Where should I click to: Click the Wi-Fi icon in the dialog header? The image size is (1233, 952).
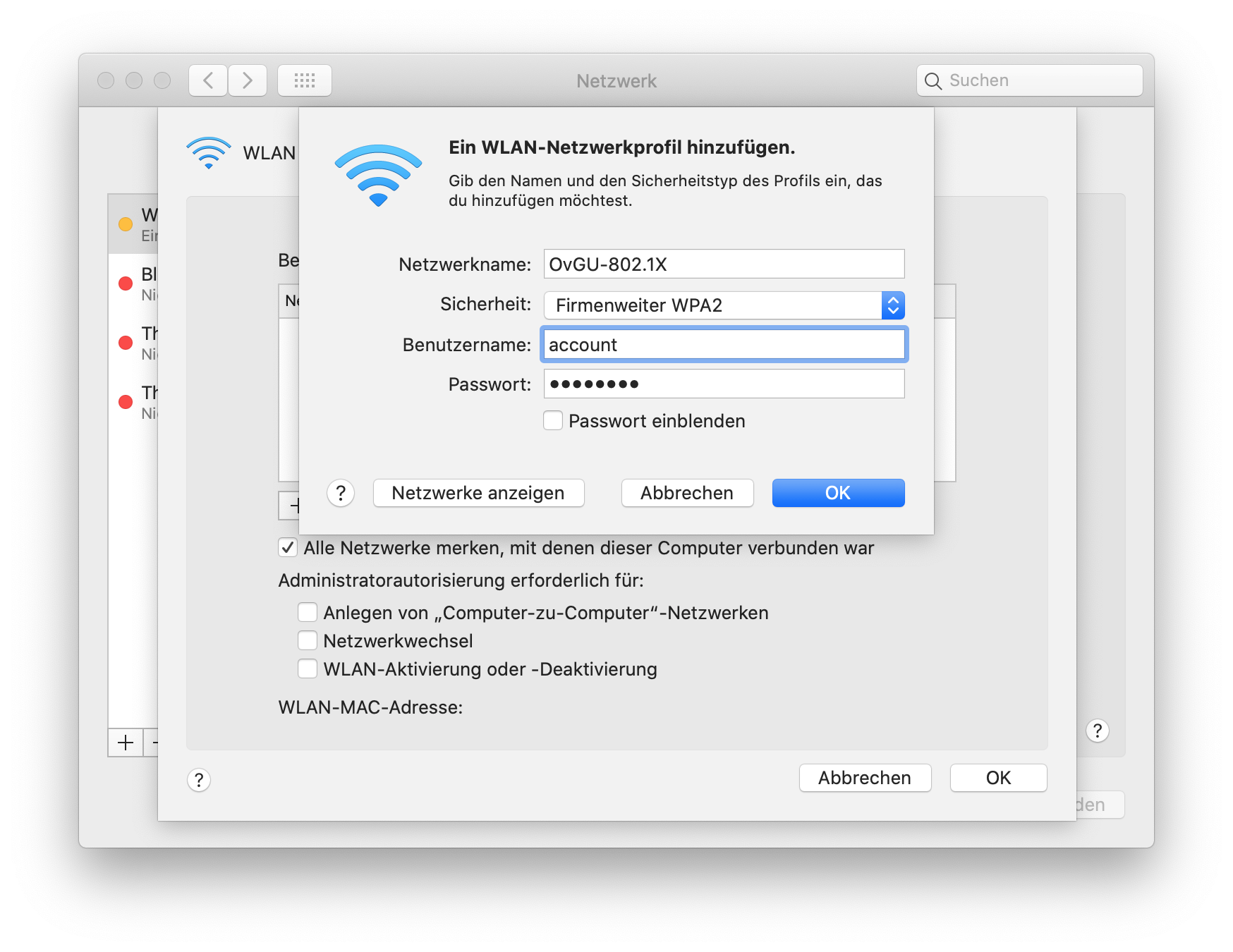coord(378,175)
